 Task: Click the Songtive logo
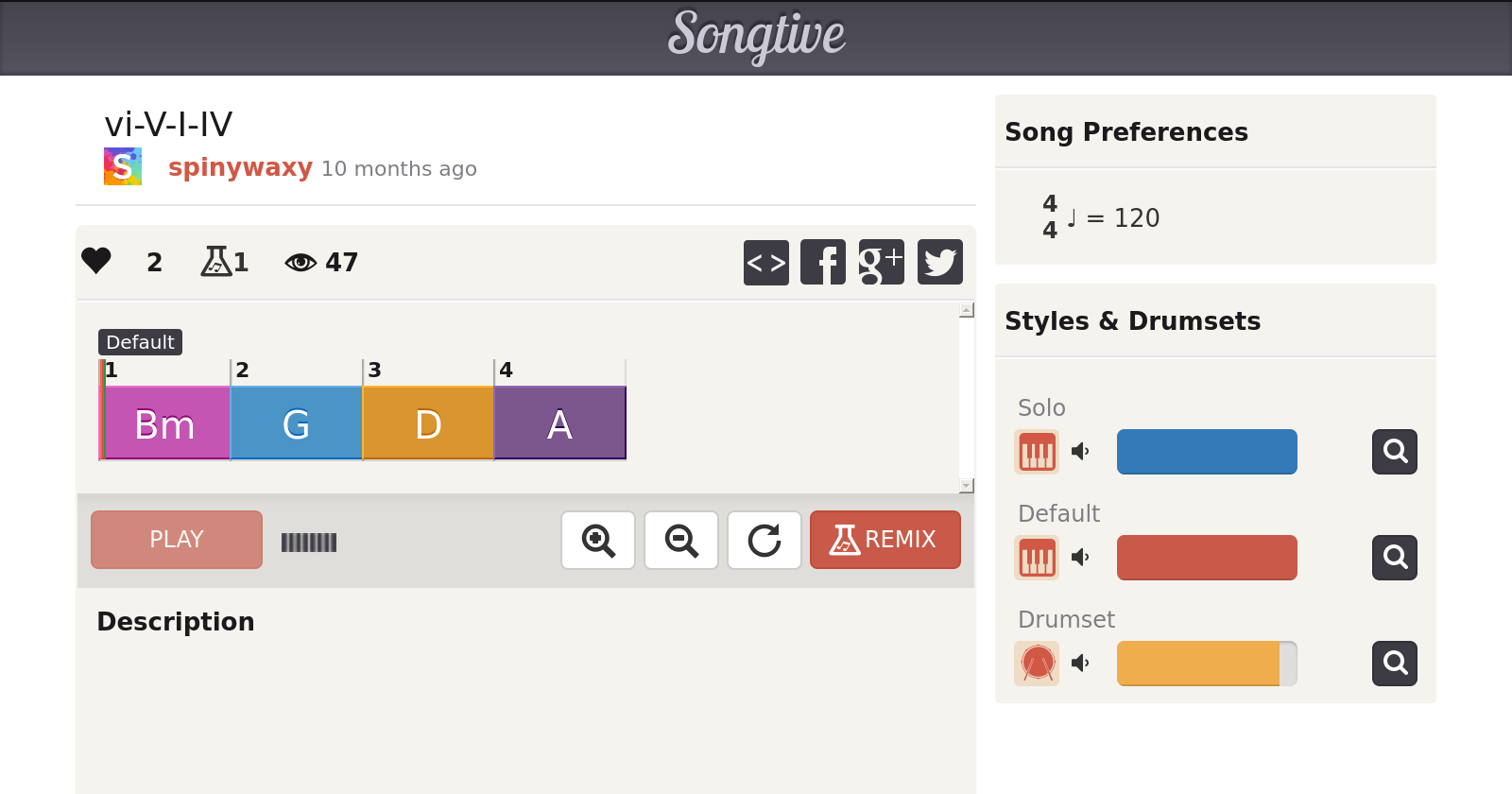756,36
